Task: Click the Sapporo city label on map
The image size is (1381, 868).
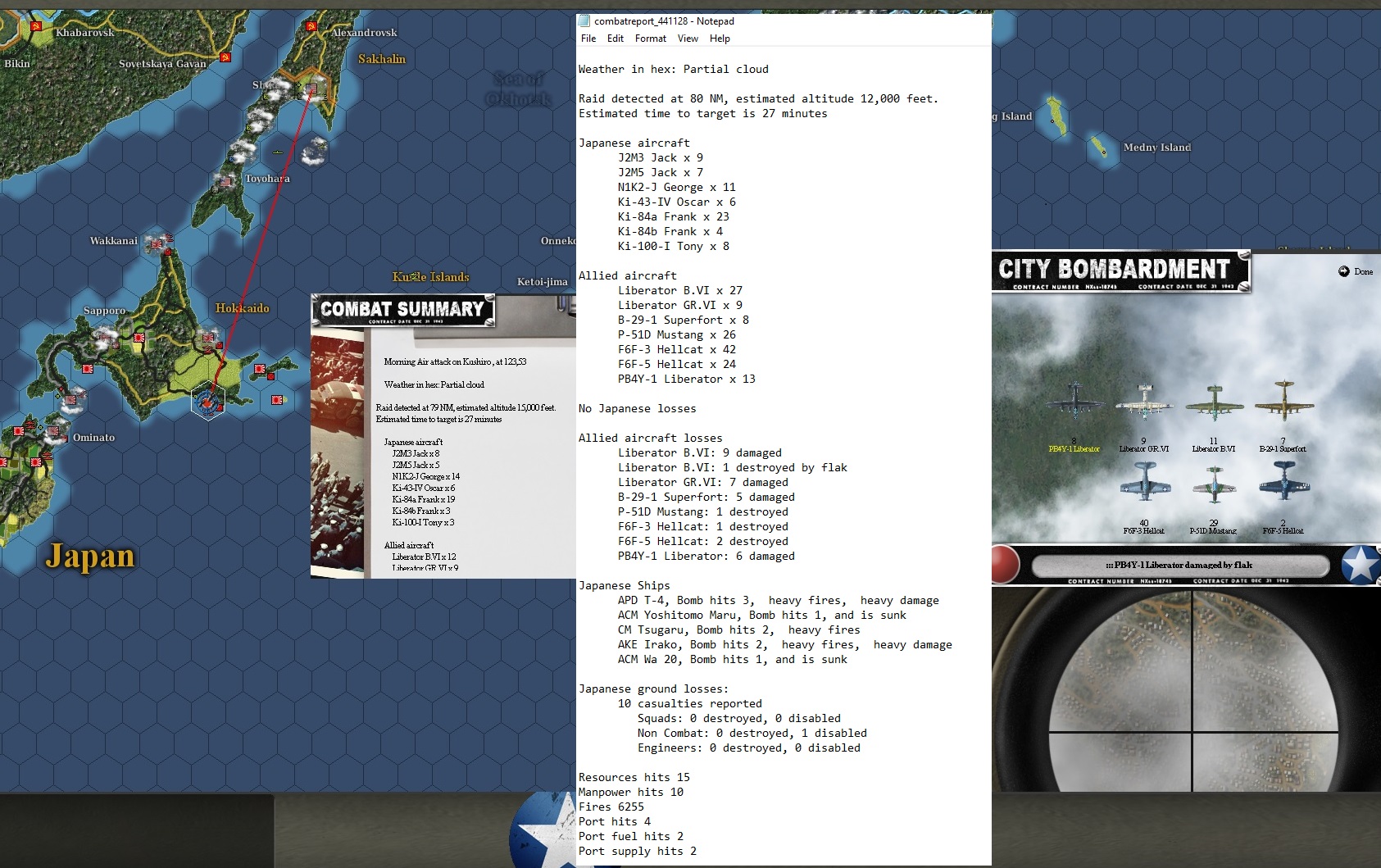Action: [105, 311]
